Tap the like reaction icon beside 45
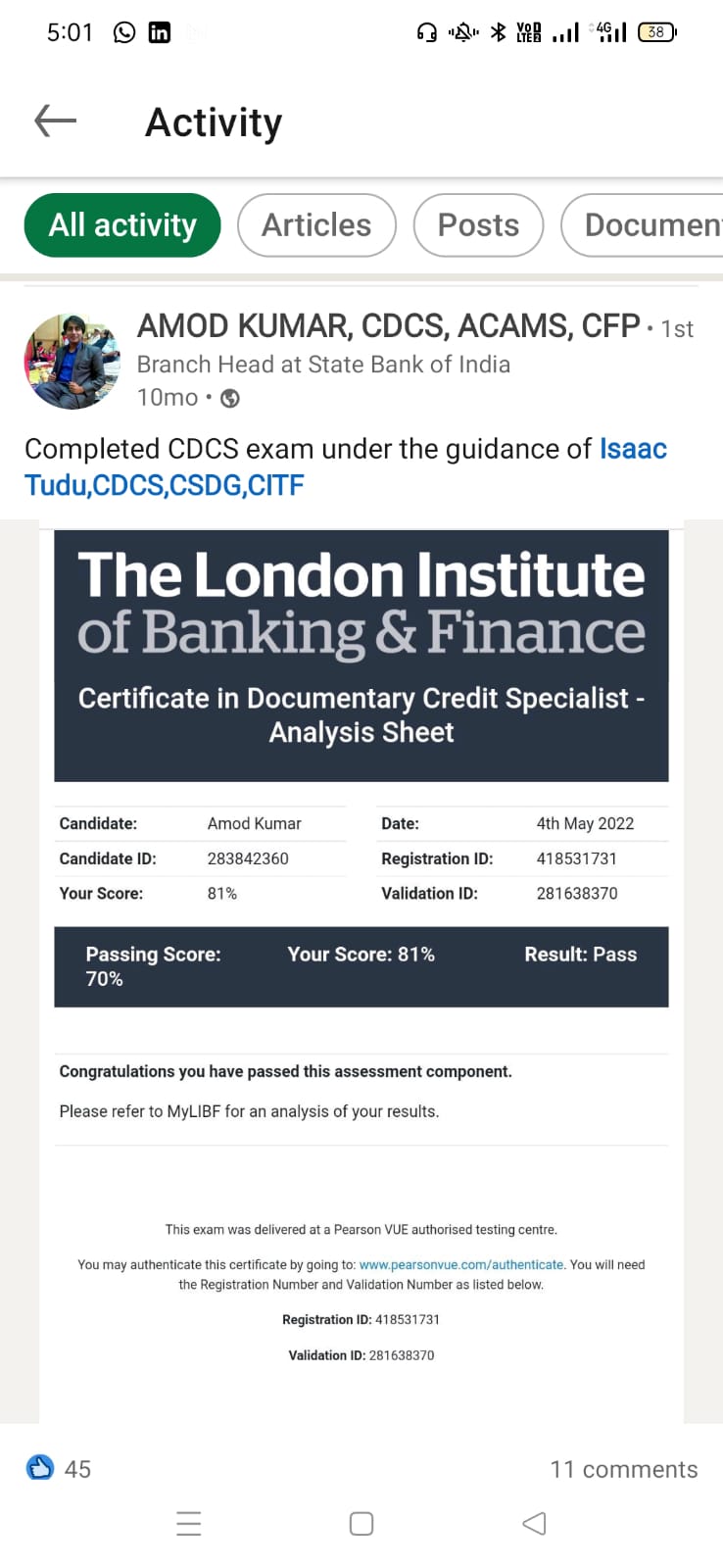This screenshot has width=723, height=1568. (x=40, y=1468)
